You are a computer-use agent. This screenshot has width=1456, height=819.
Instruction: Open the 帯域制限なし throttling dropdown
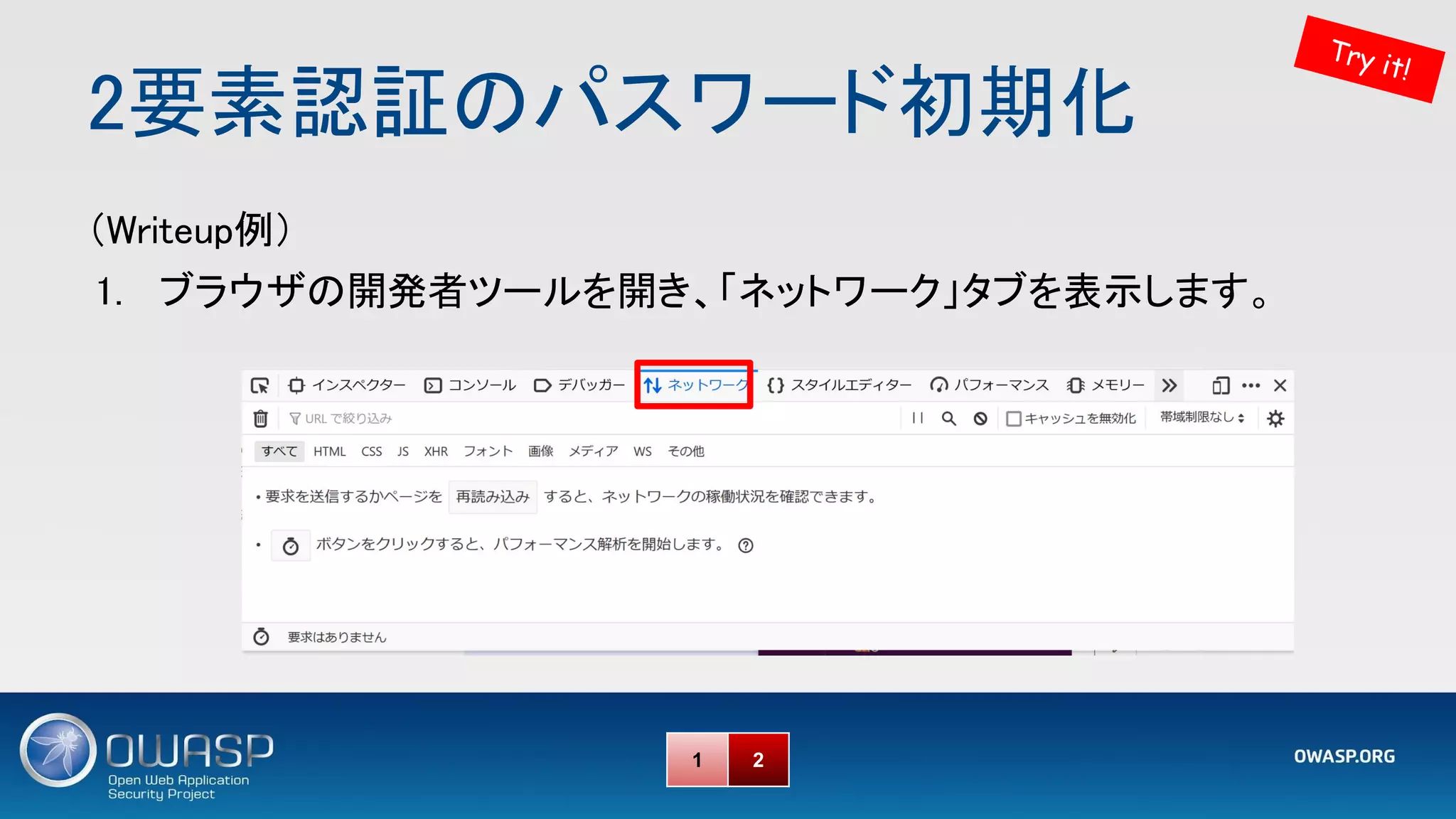(1202, 417)
